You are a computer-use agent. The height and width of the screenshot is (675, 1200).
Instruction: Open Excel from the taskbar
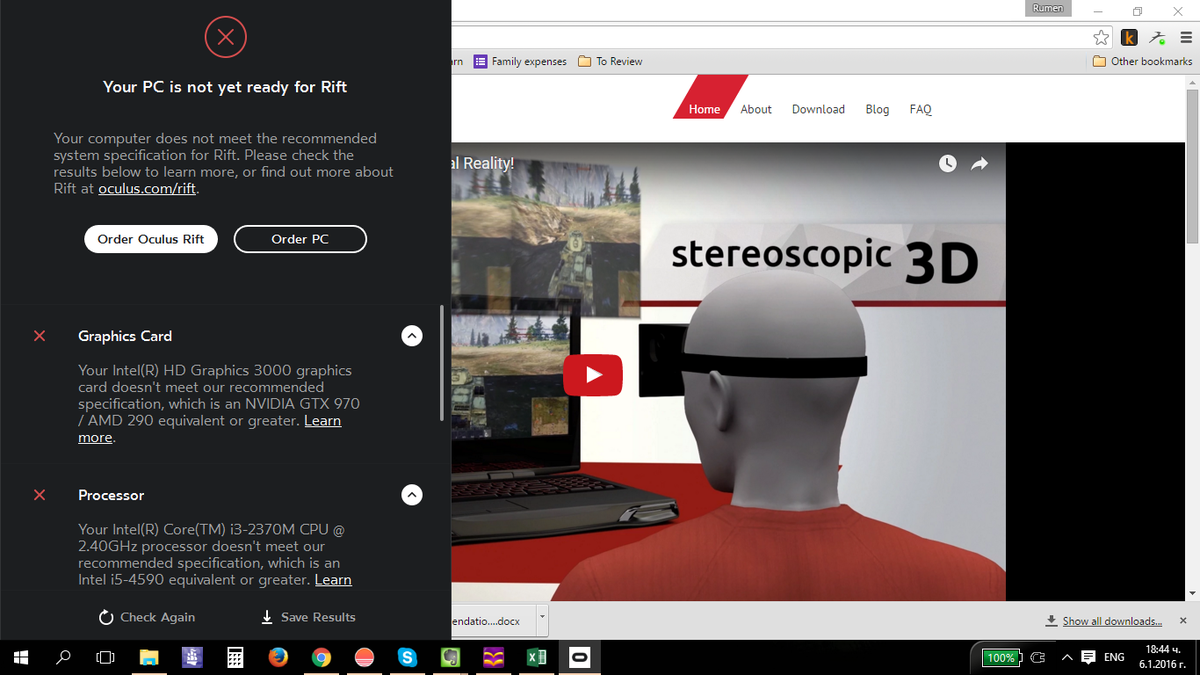[536, 658]
